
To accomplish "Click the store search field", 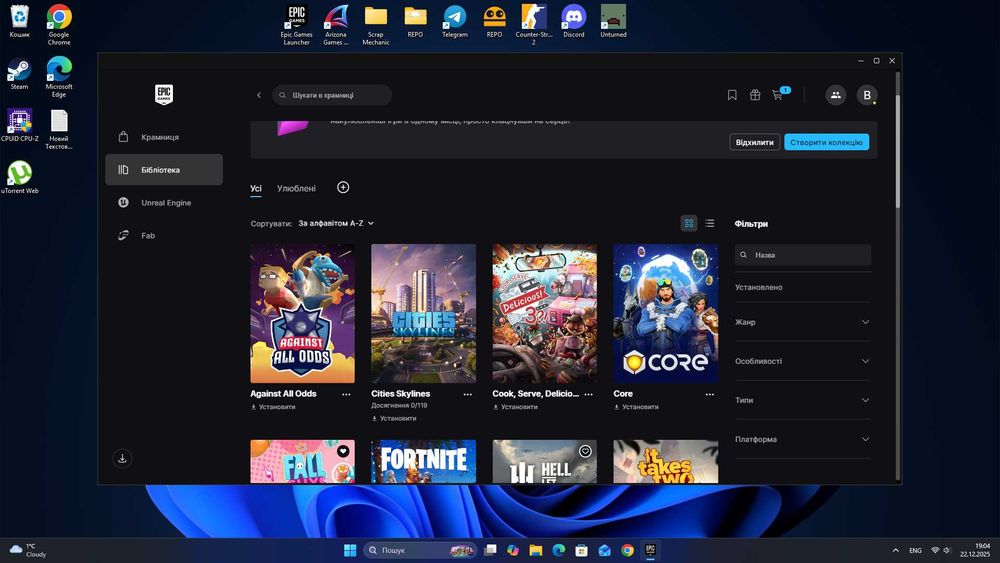I will tap(332, 95).
